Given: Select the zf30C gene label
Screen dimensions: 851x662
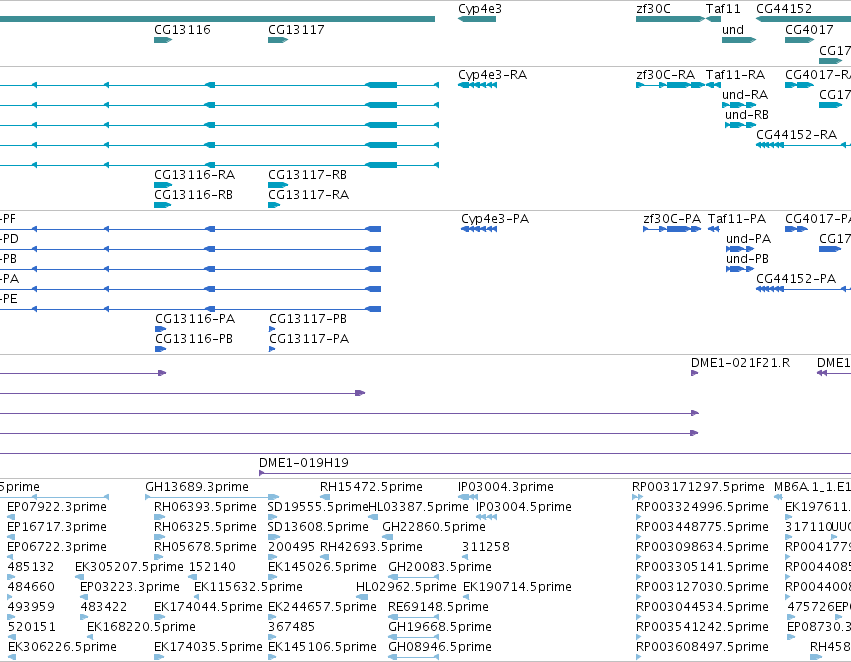Looking at the screenshot, I should pos(653,9).
